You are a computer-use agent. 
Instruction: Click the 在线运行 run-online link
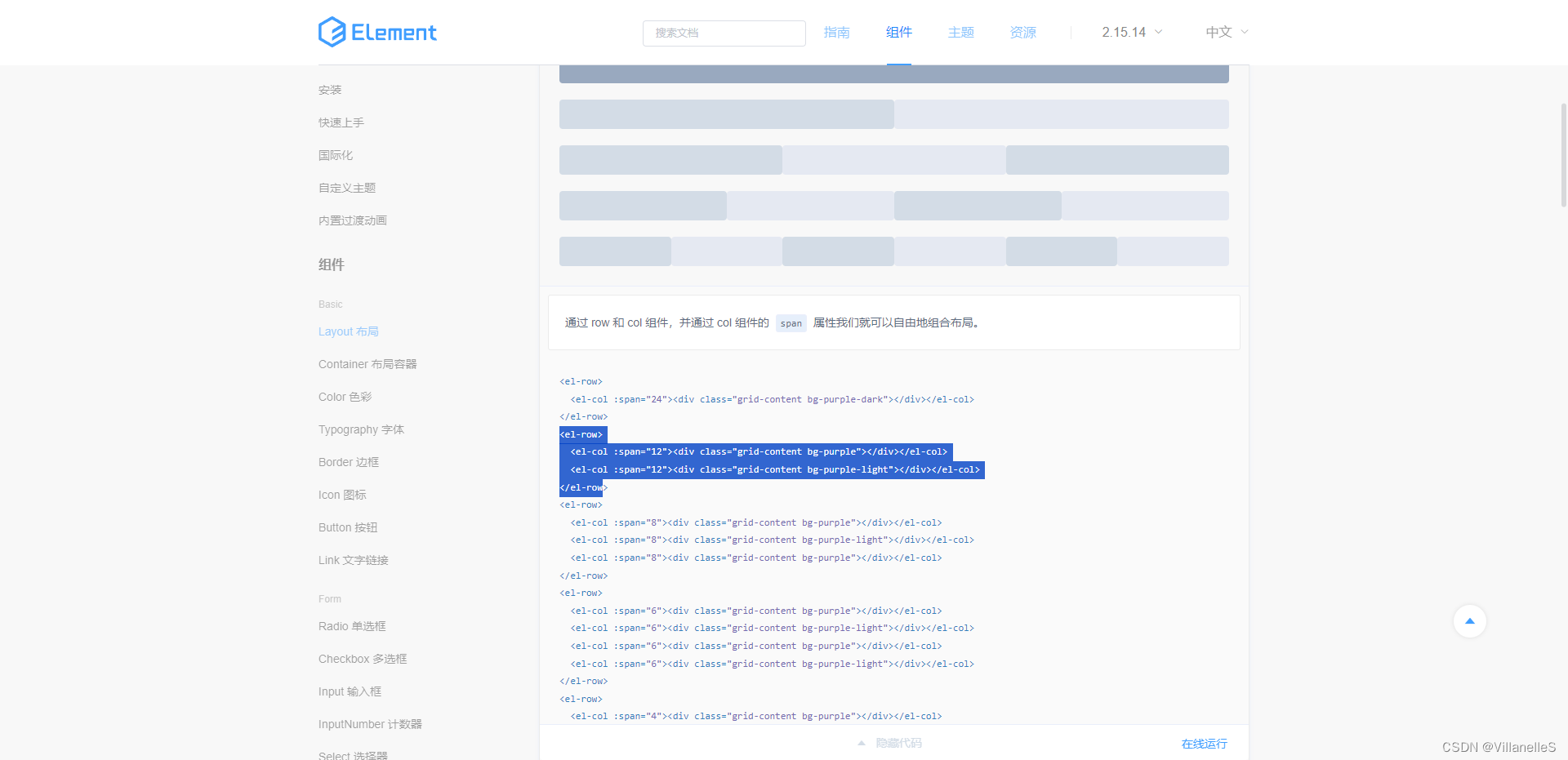[1204, 744]
